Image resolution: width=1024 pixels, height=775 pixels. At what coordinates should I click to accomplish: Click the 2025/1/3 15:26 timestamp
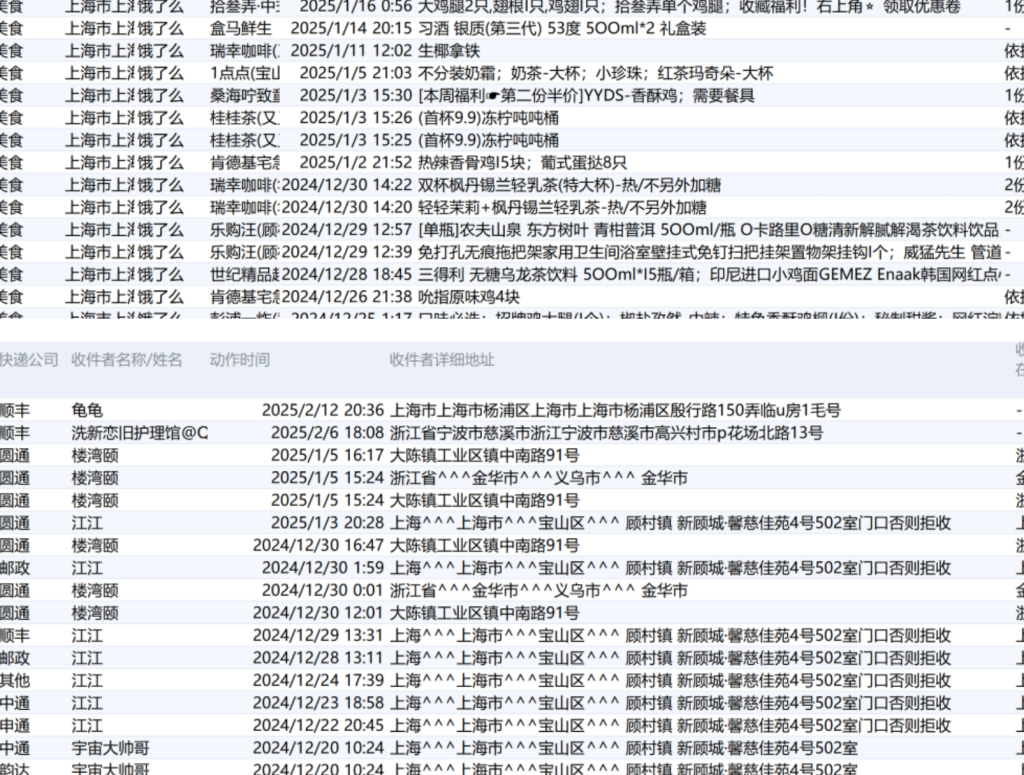pos(356,118)
